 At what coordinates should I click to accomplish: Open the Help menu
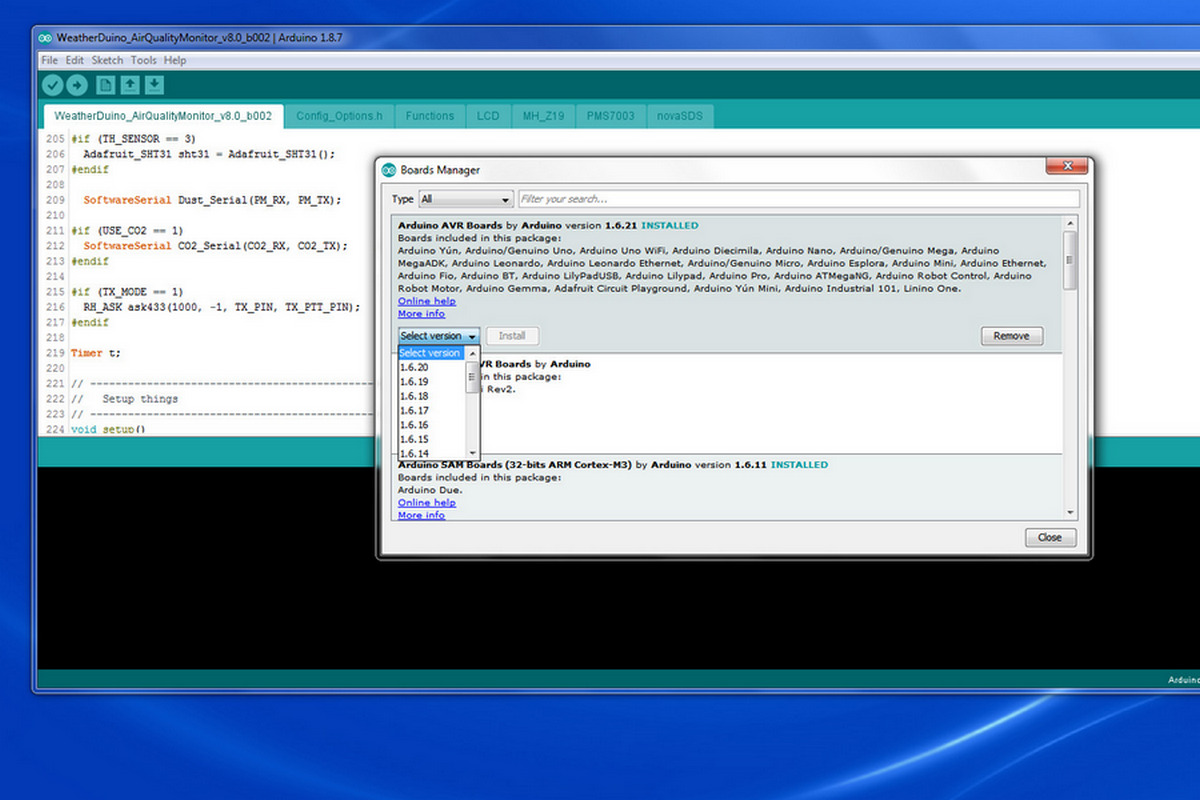click(x=175, y=60)
